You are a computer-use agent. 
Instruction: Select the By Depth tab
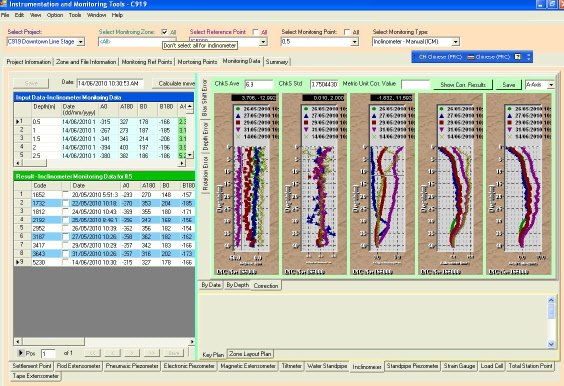point(237,285)
